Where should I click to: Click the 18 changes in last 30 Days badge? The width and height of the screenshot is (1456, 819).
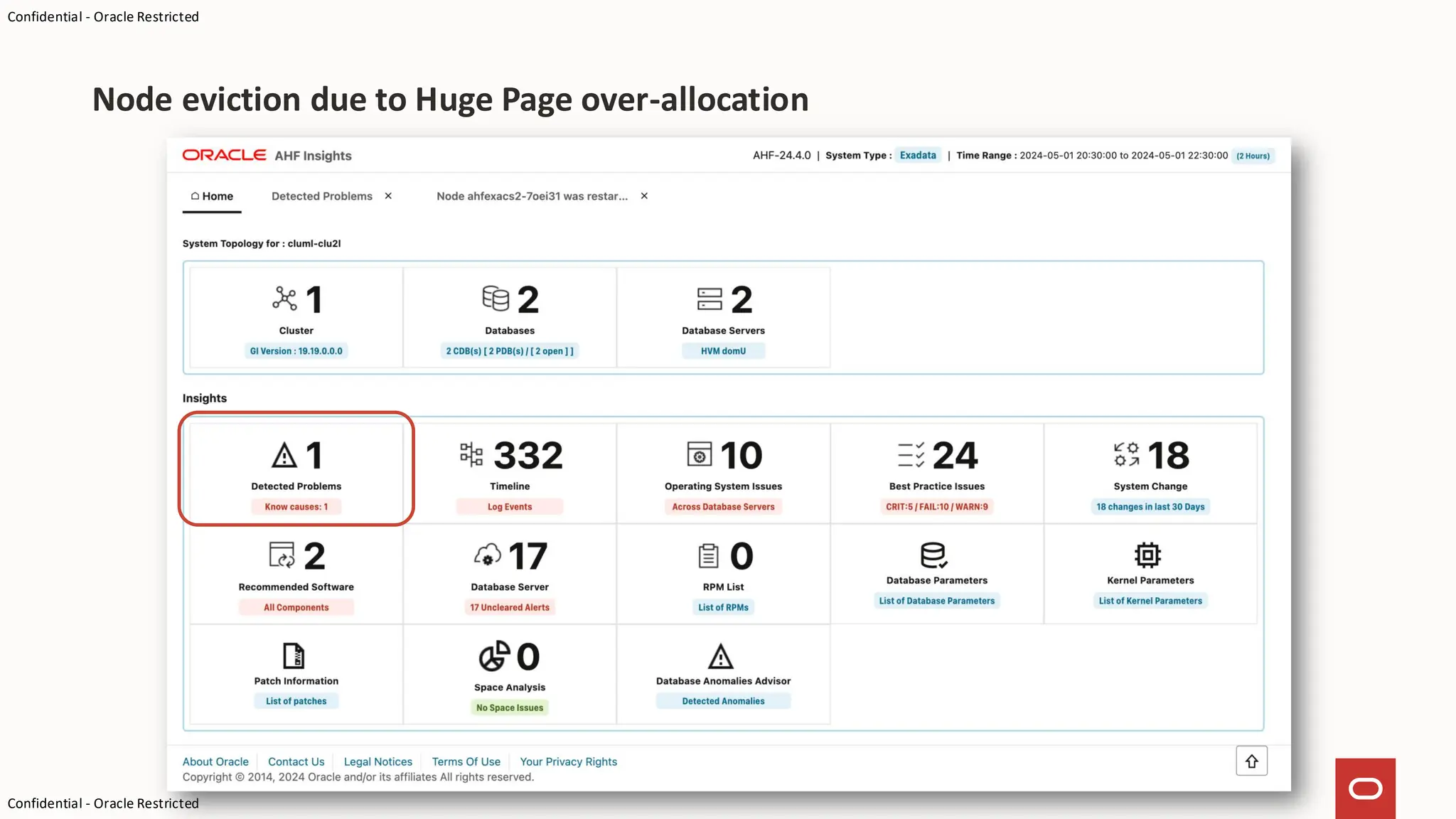1150,507
